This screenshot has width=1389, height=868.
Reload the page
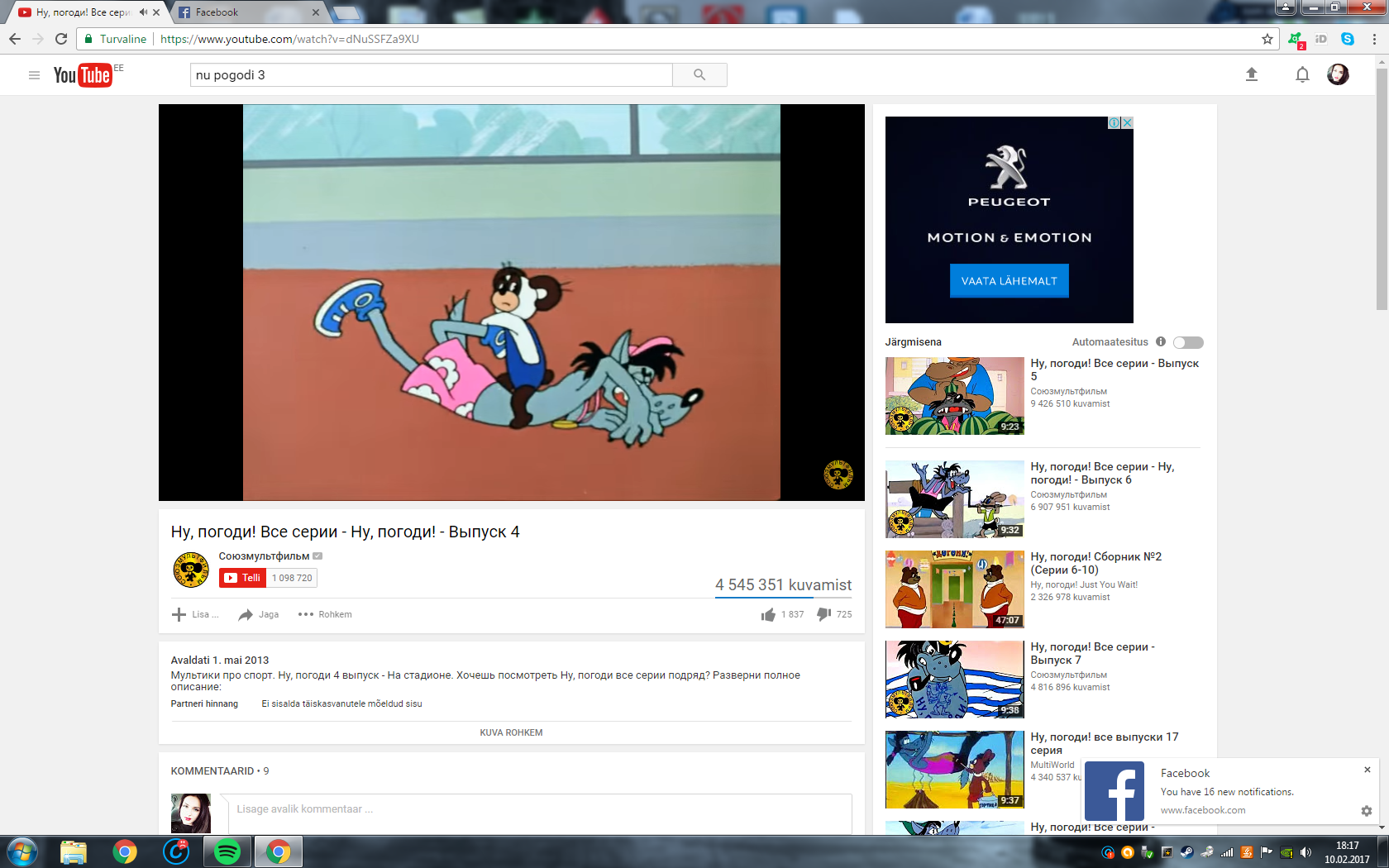[61, 39]
